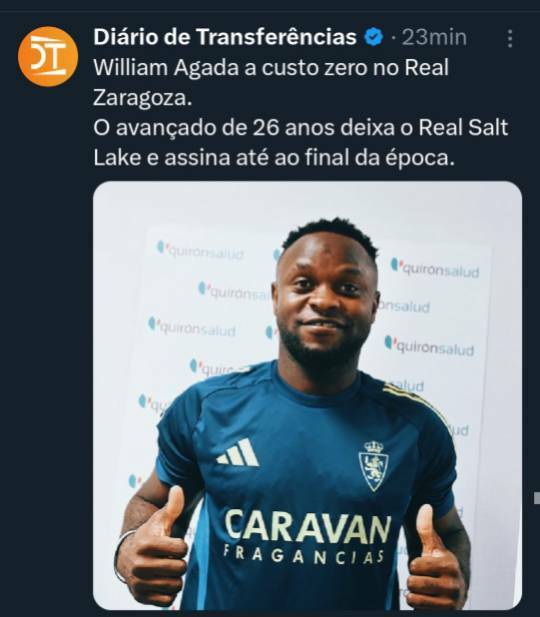Viewport: 540px width, 617px height.
Task: Click the top-right quironsalud logo on backdrop
Action: tap(435, 268)
